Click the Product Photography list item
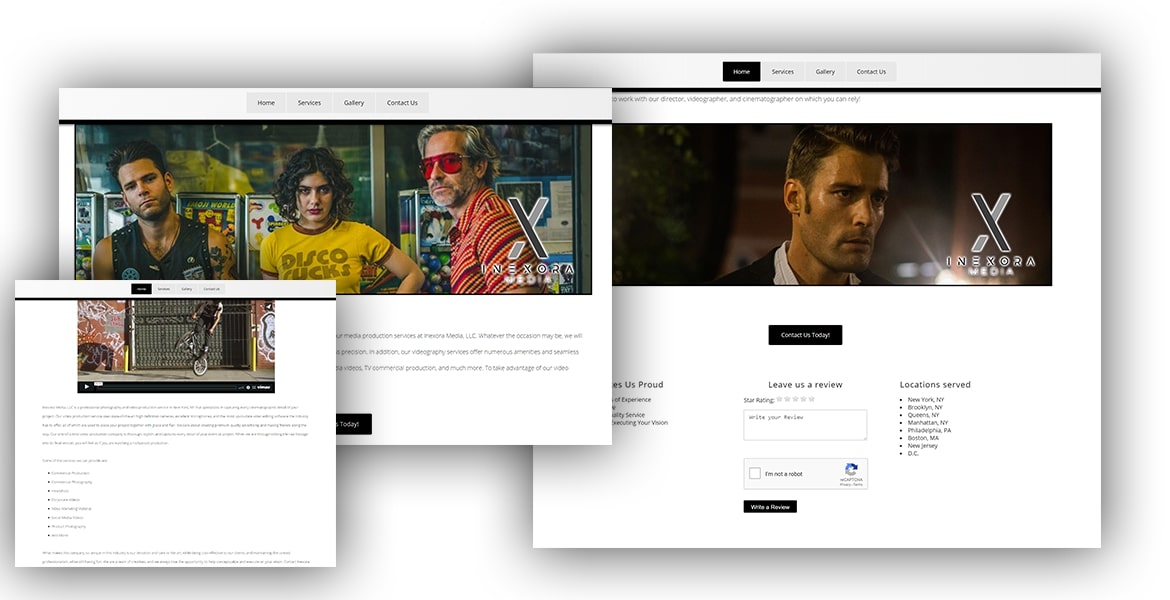 point(69,527)
